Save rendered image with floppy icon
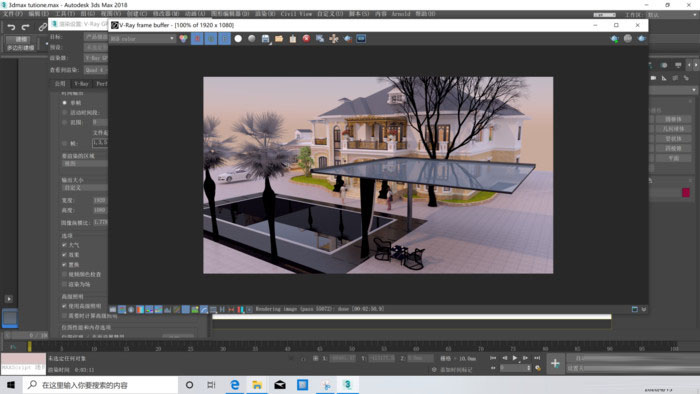Viewport: 700px width, 394px height. pyautogui.click(x=266, y=39)
